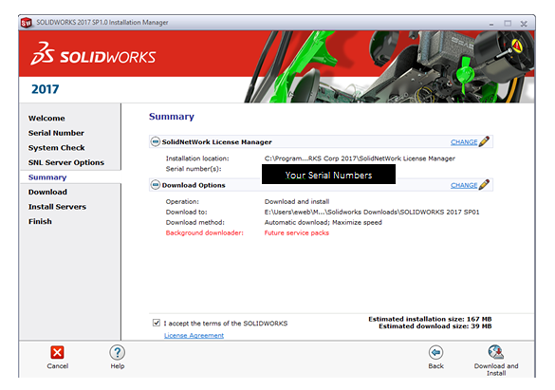Click pencil icon beside SolidNetWork License Manager
Viewport: 555px width, 390px height.
coord(484,142)
